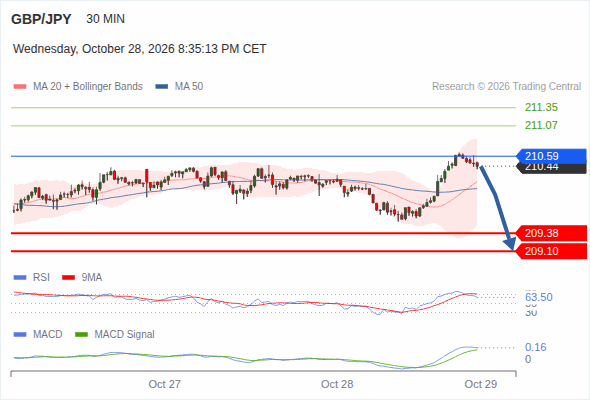Screen dimensions: 590x400
Task: Click the MACD zero axis label
Action: pyautogui.click(x=528, y=359)
